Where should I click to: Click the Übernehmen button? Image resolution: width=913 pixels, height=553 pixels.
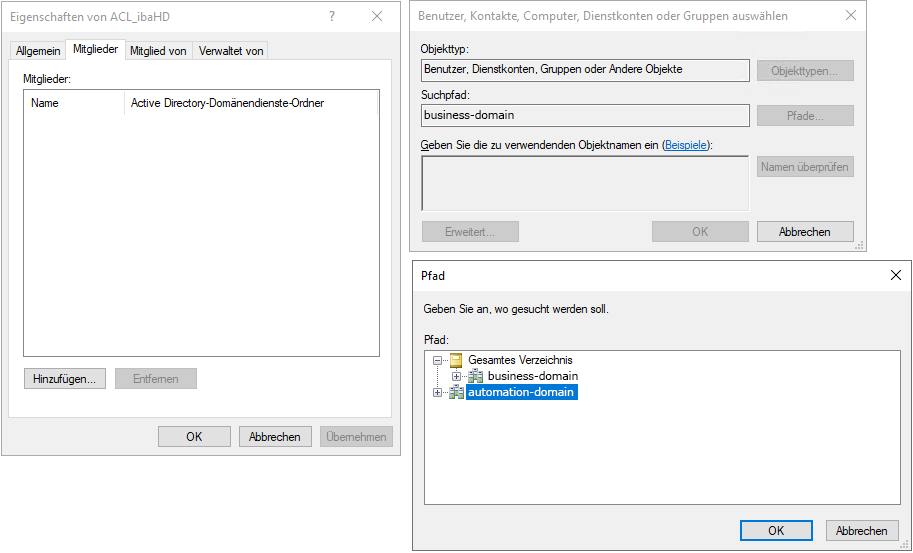coord(356,437)
